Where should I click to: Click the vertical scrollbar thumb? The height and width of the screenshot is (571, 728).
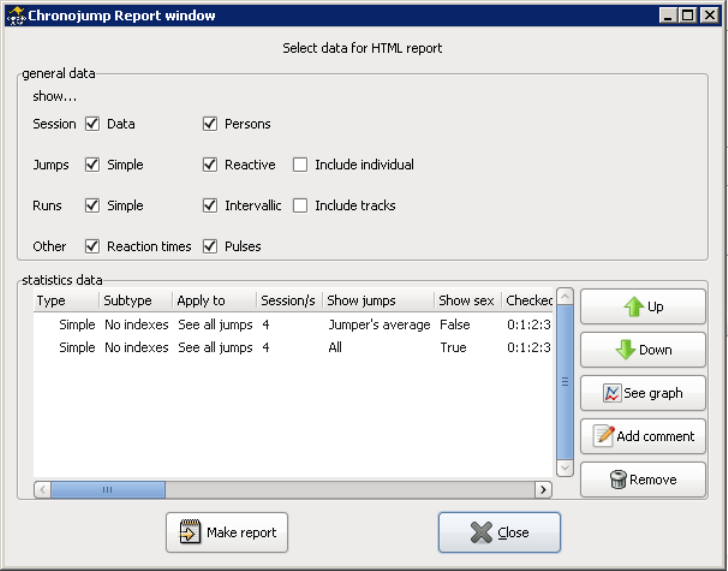(x=565, y=382)
